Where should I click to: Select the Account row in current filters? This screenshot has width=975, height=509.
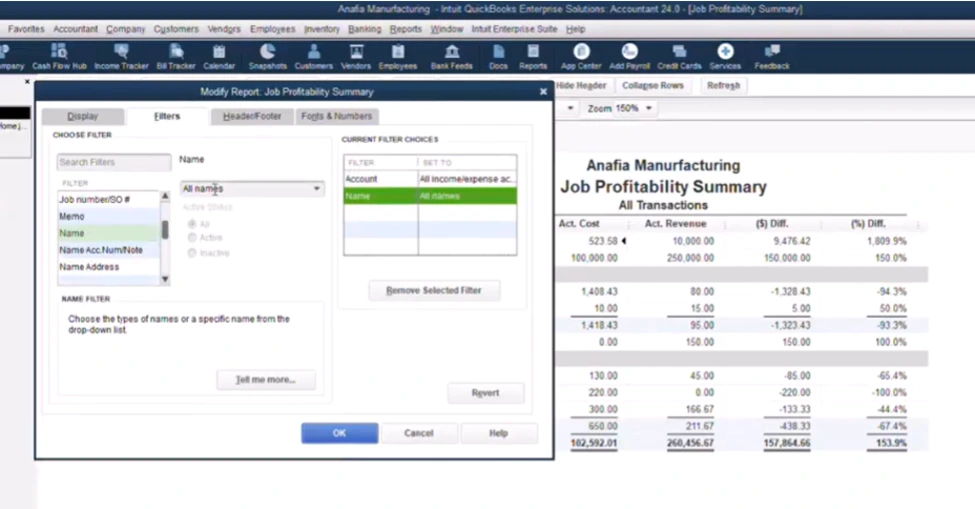coord(430,179)
